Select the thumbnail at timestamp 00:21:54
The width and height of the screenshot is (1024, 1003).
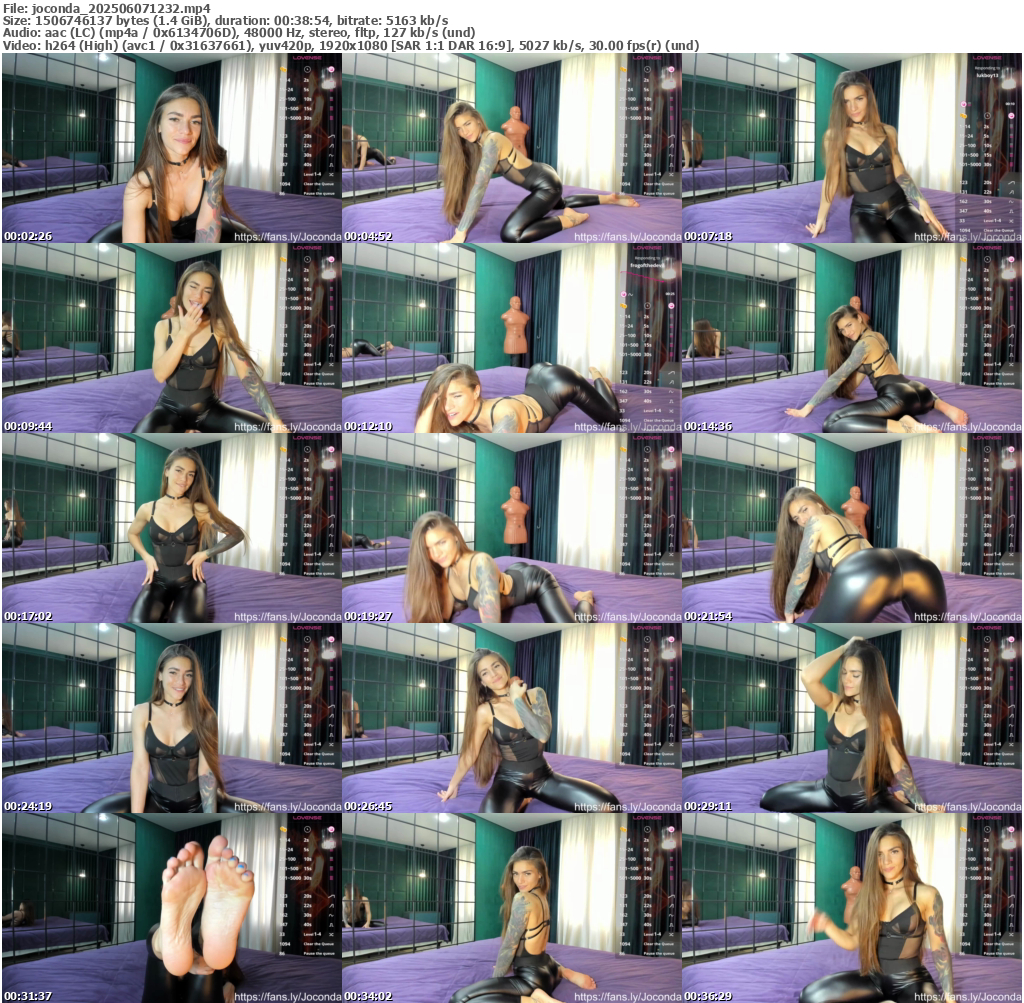click(x=852, y=528)
